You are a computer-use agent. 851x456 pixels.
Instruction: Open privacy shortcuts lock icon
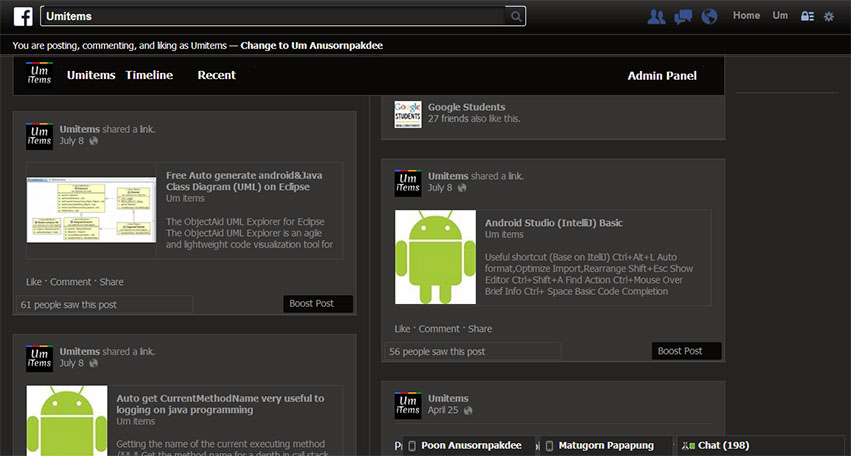(807, 16)
